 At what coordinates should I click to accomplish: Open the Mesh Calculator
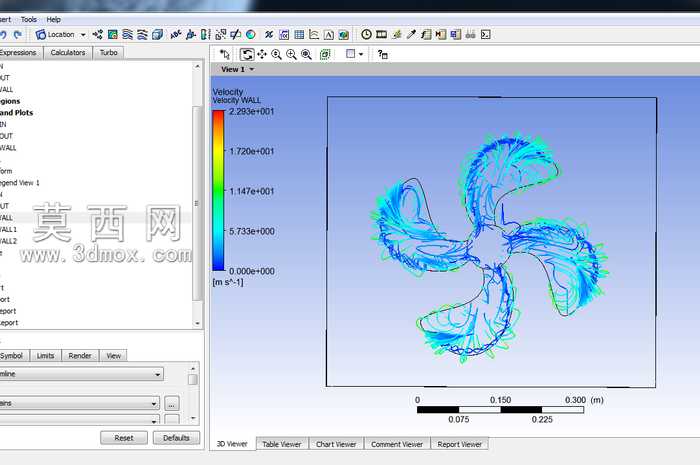coord(456,34)
